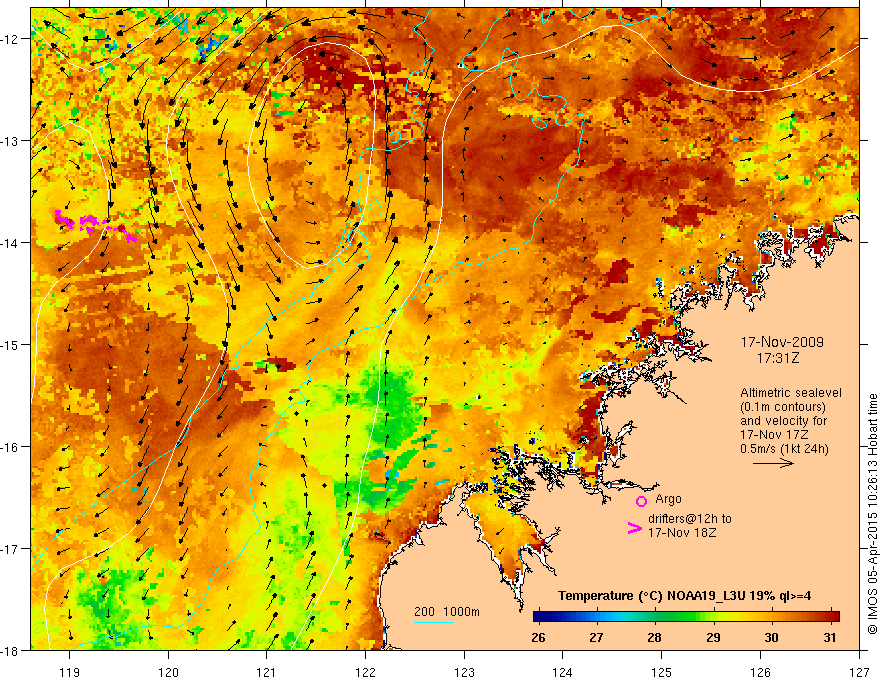Click the latitude axis label -14
The height and width of the screenshot is (680, 880).
tap(10, 242)
